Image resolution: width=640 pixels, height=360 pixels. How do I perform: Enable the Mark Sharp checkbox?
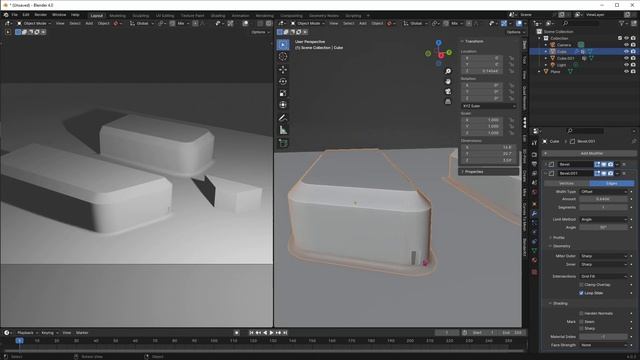tap(581, 328)
